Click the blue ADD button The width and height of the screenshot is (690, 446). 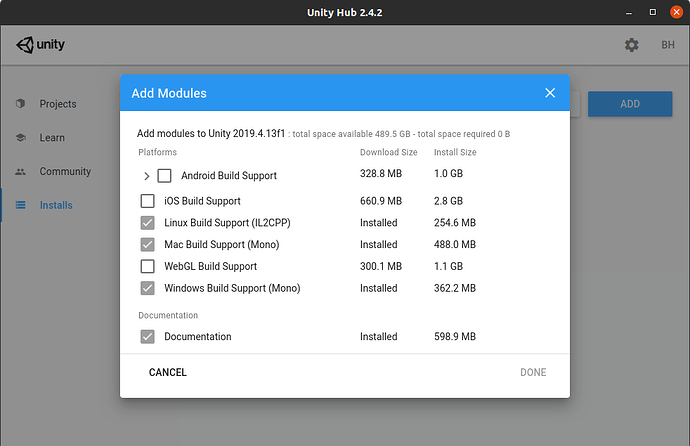pyautogui.click(x=629, y=104)
